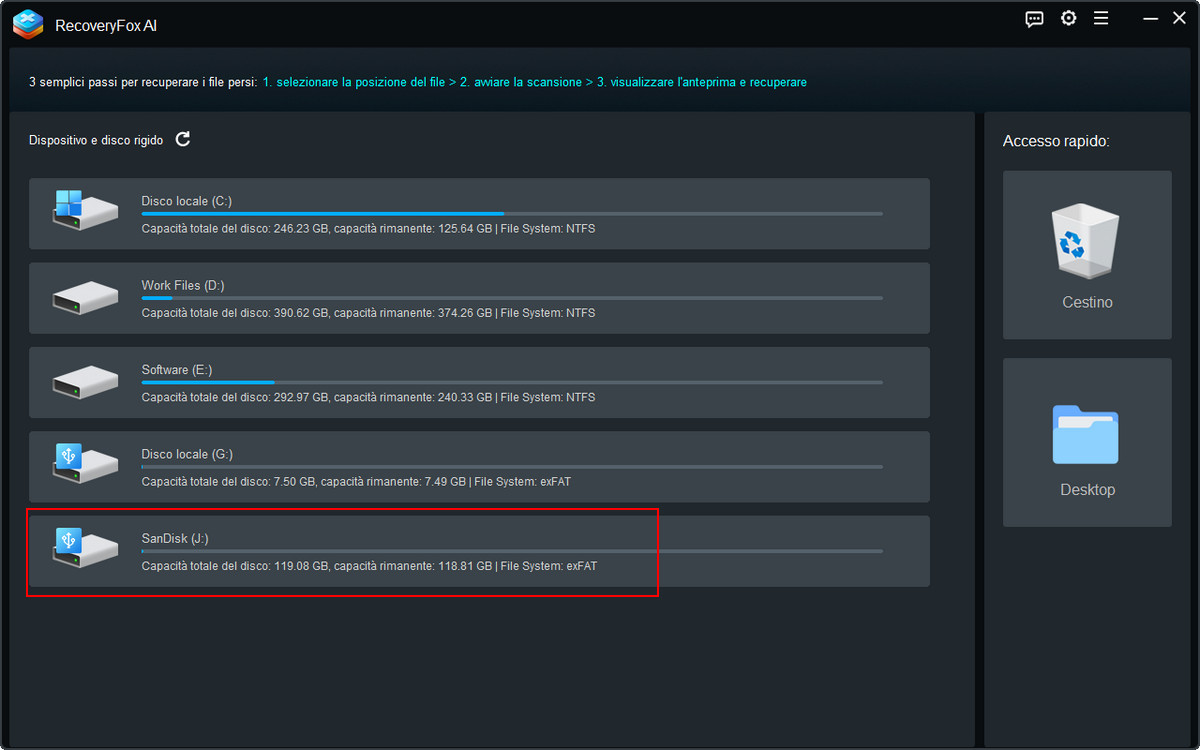Click step 2 'avviare la scansione' text
The image size is (1200, 750).
coord(520,82)
